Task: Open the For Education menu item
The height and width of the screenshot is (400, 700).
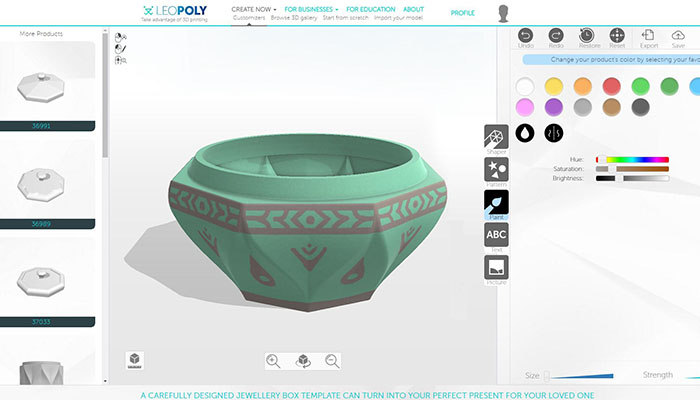Action: point(371,9)
